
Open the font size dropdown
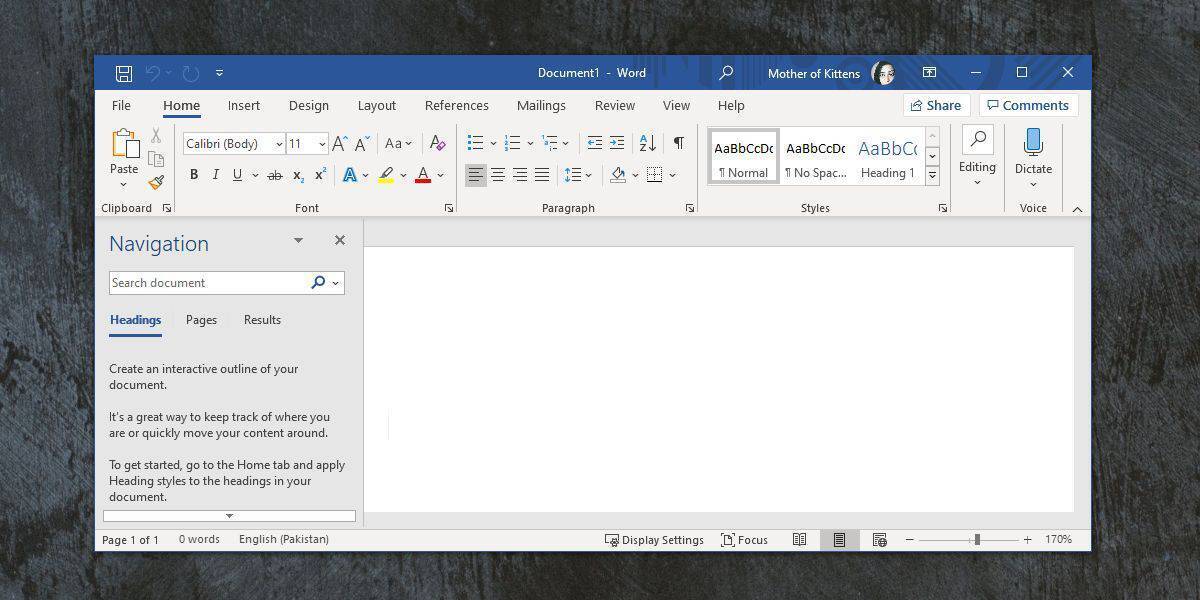pyautogui.click(x=321, y=144)
